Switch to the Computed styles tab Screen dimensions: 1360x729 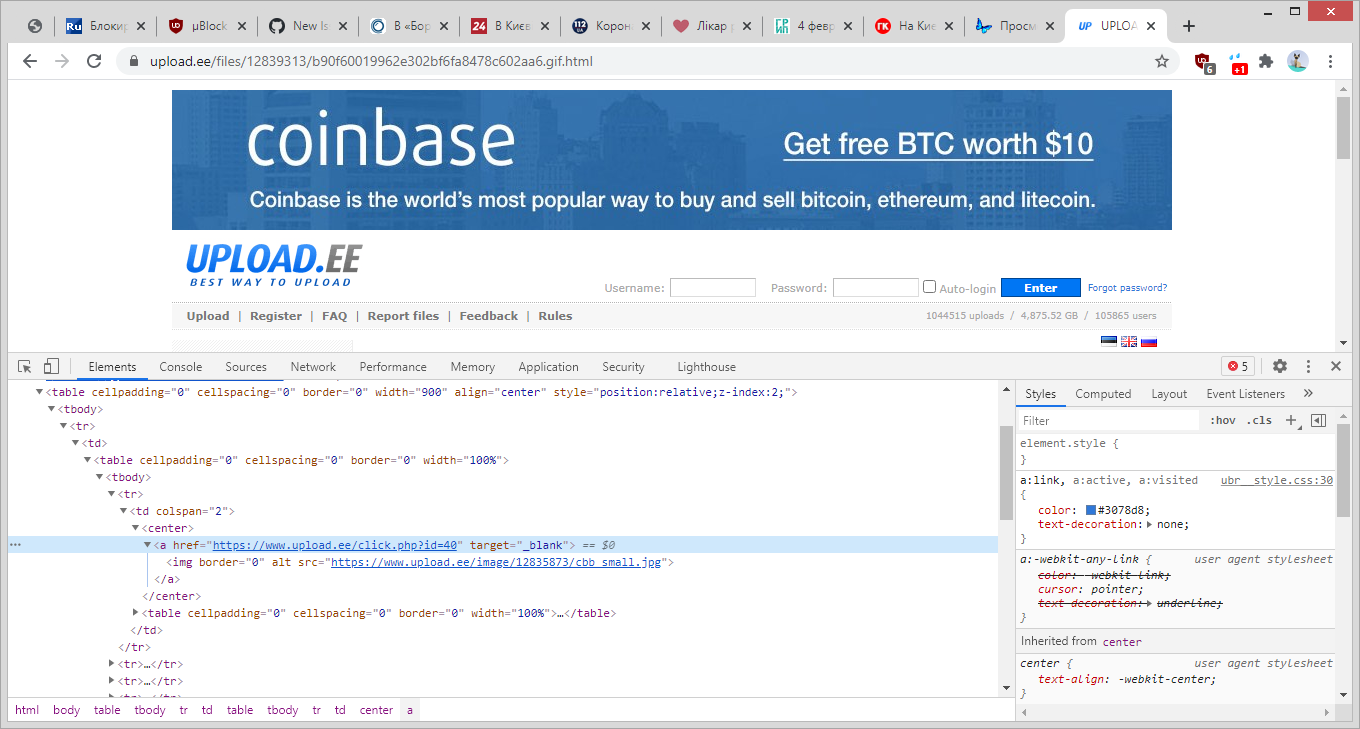tap(1103, 394)
